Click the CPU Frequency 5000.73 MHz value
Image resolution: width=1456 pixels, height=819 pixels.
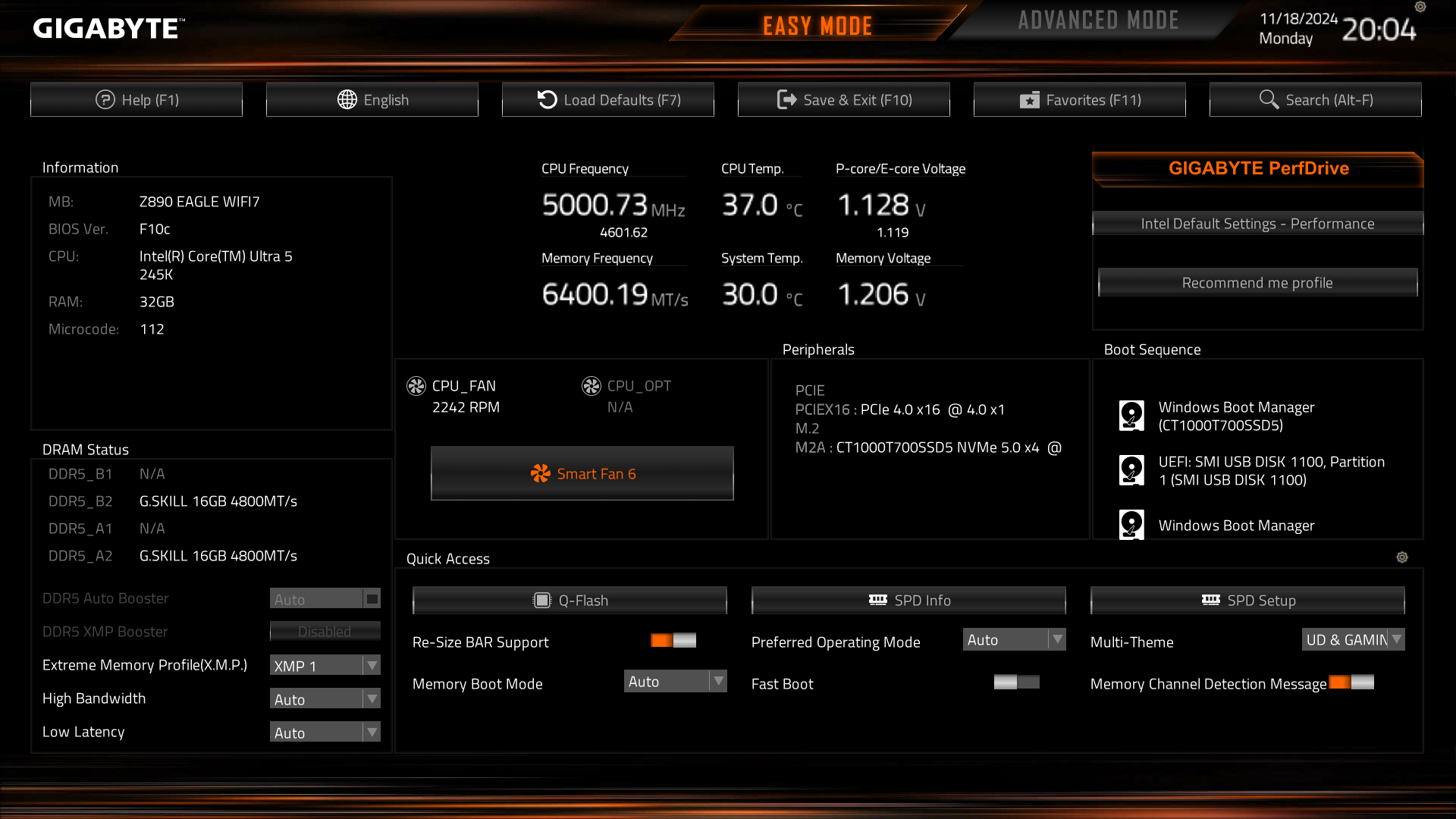tap(613, 206)
